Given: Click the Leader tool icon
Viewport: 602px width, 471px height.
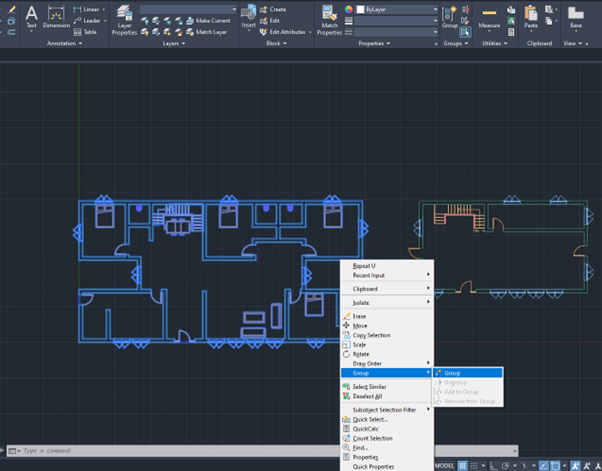Looking at the screenshot, I should point(77,21).
